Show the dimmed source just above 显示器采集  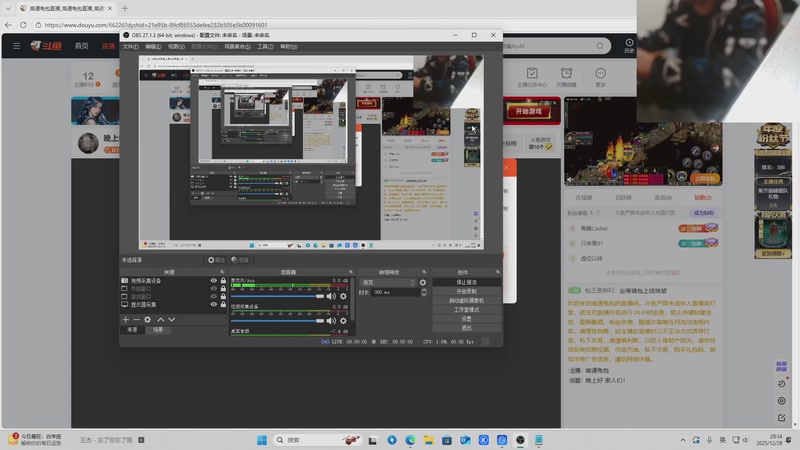[214, 296]
